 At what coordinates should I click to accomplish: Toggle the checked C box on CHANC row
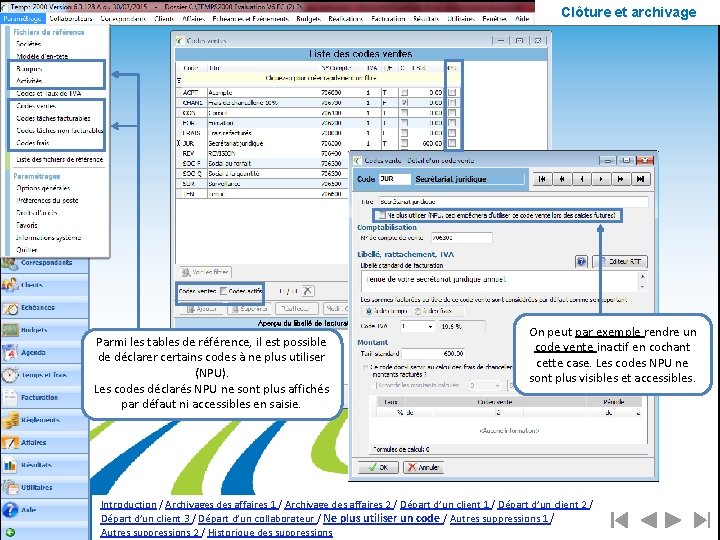[404, 102]
